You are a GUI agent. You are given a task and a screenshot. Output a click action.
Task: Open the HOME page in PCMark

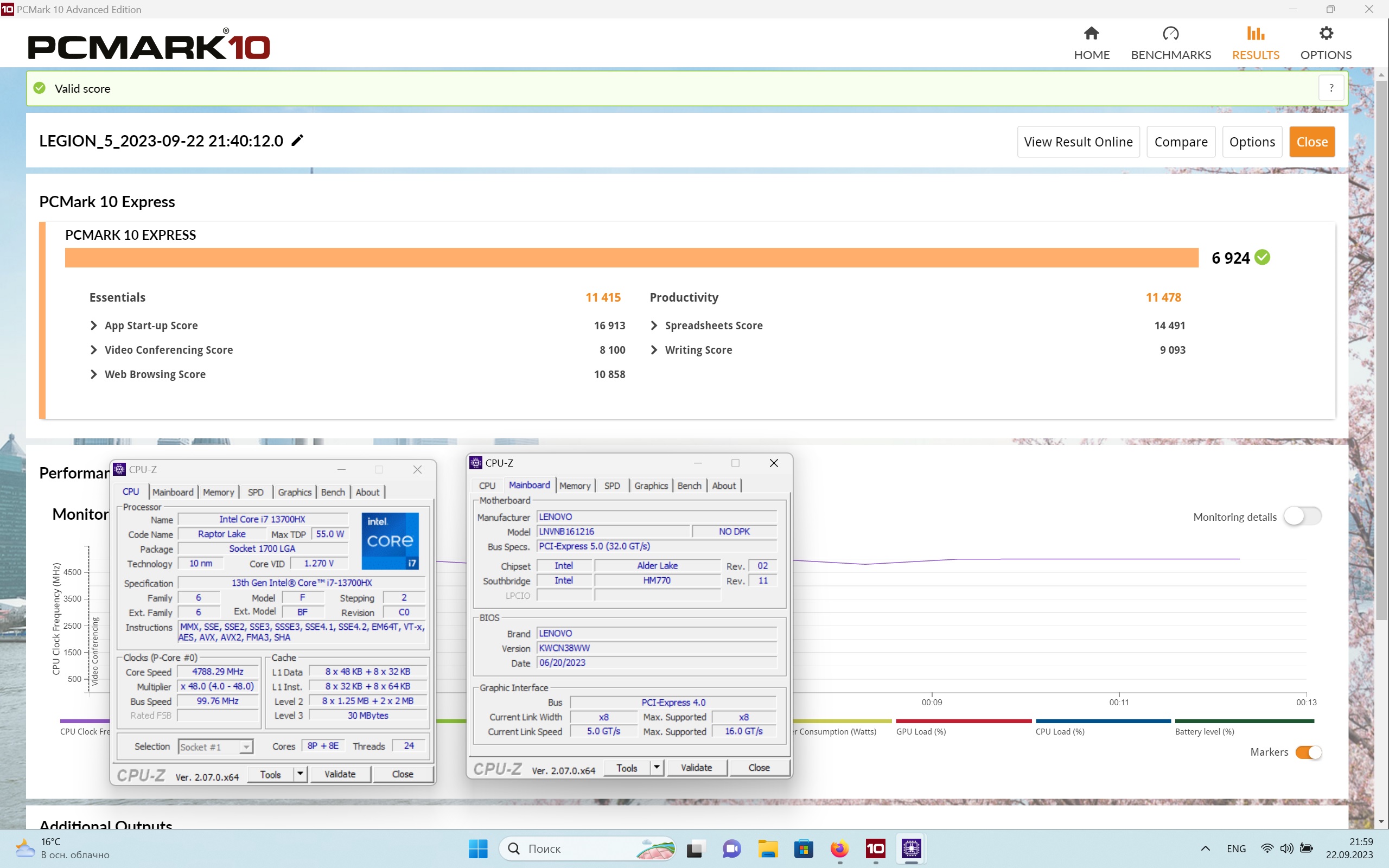pyautogui.click(x=1091, y=43)
